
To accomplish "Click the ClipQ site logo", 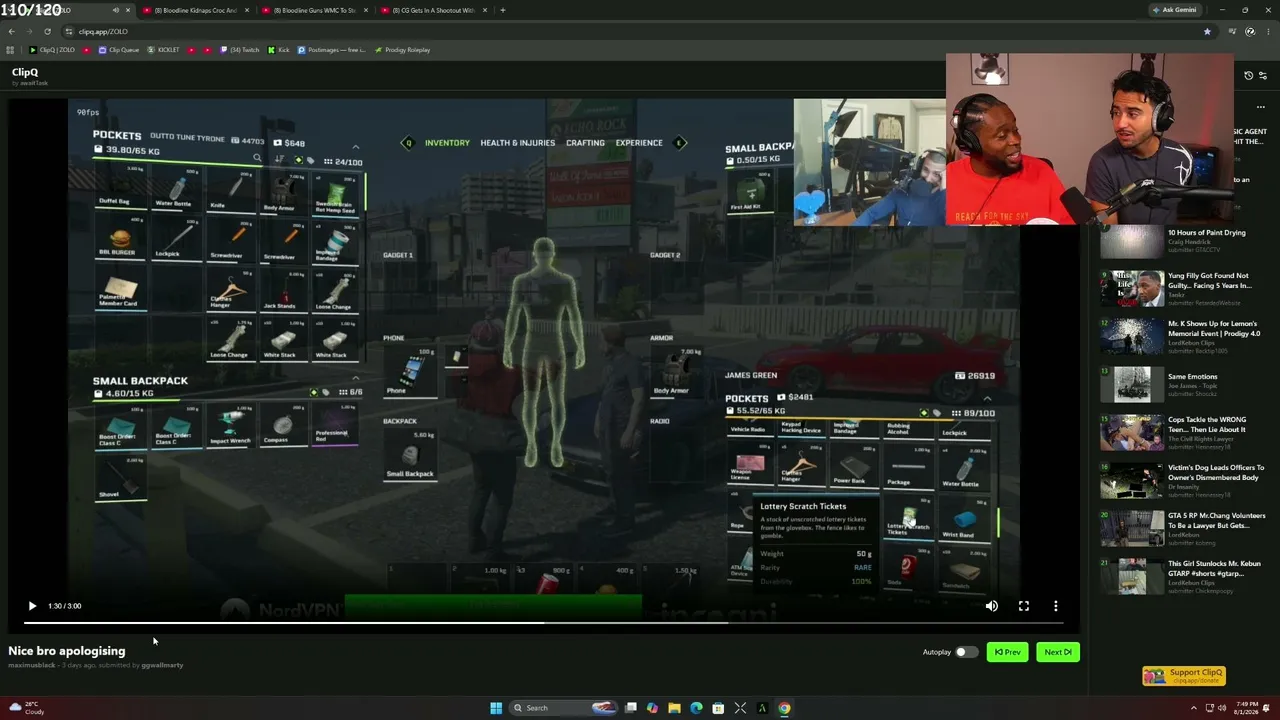I will tap(25, 72).
